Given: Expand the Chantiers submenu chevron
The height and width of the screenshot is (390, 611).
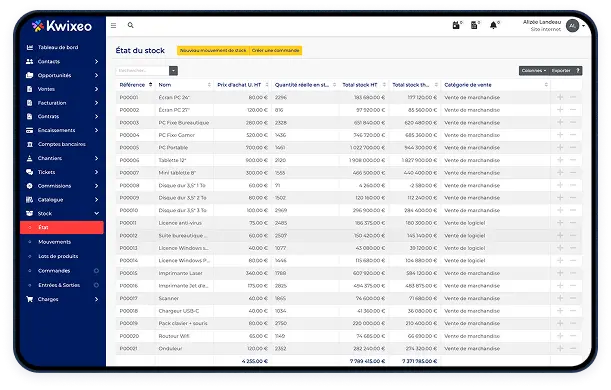Looking at the screenshot, I should click(96, 158).
